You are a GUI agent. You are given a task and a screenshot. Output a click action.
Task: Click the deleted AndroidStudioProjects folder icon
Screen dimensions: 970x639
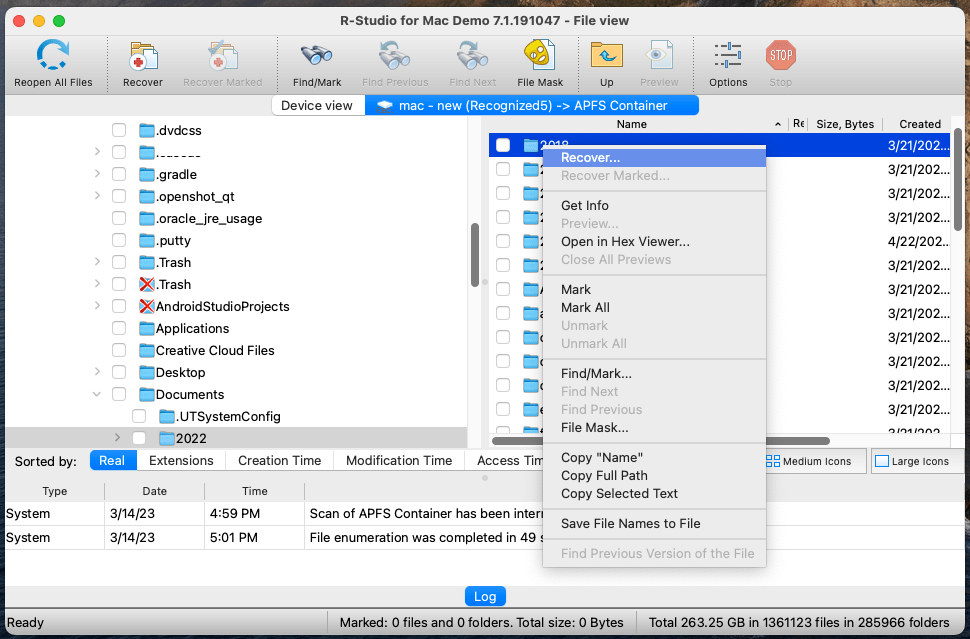pos(147,306)
